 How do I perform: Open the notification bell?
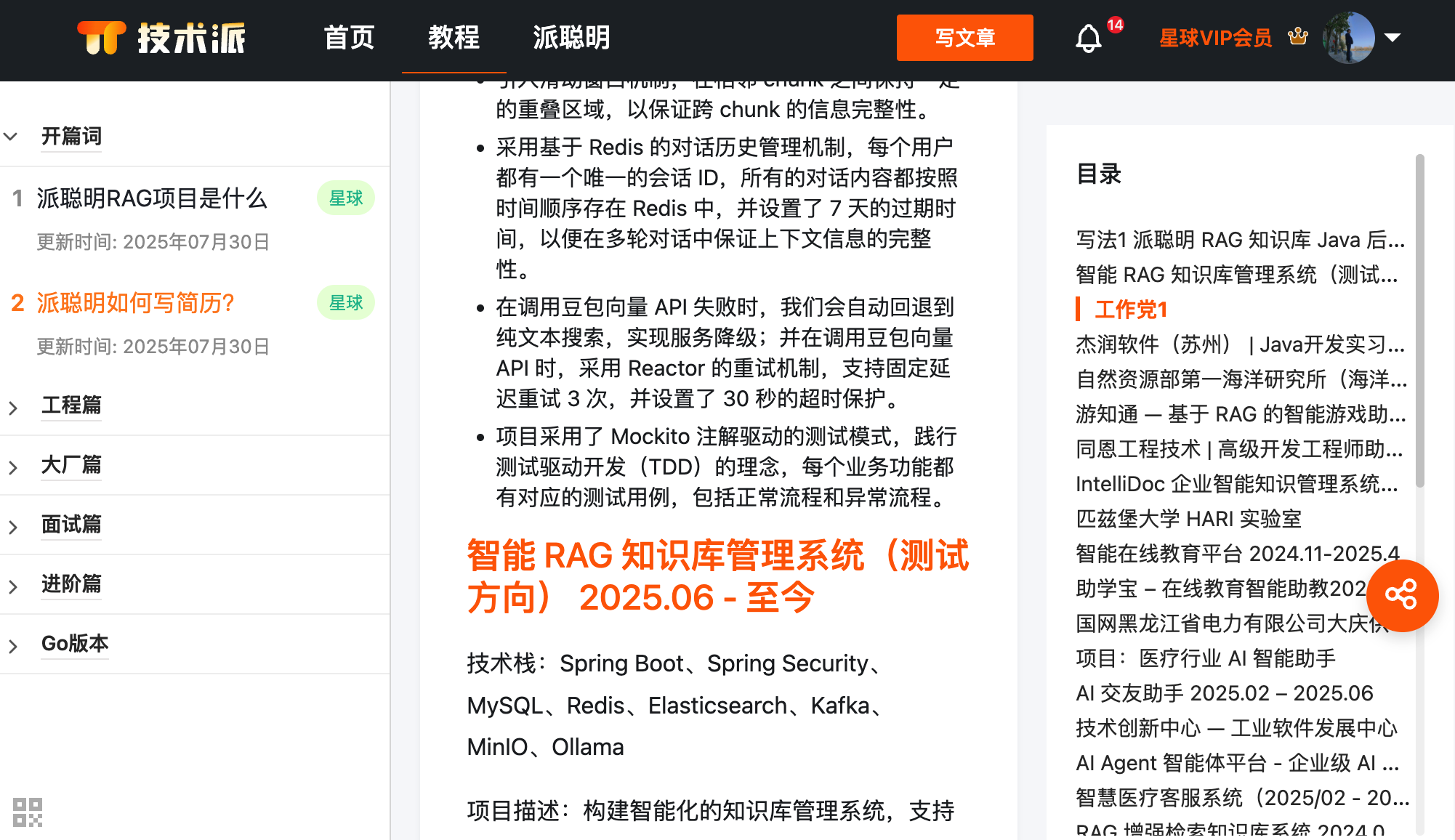[x=1088, y=38]
